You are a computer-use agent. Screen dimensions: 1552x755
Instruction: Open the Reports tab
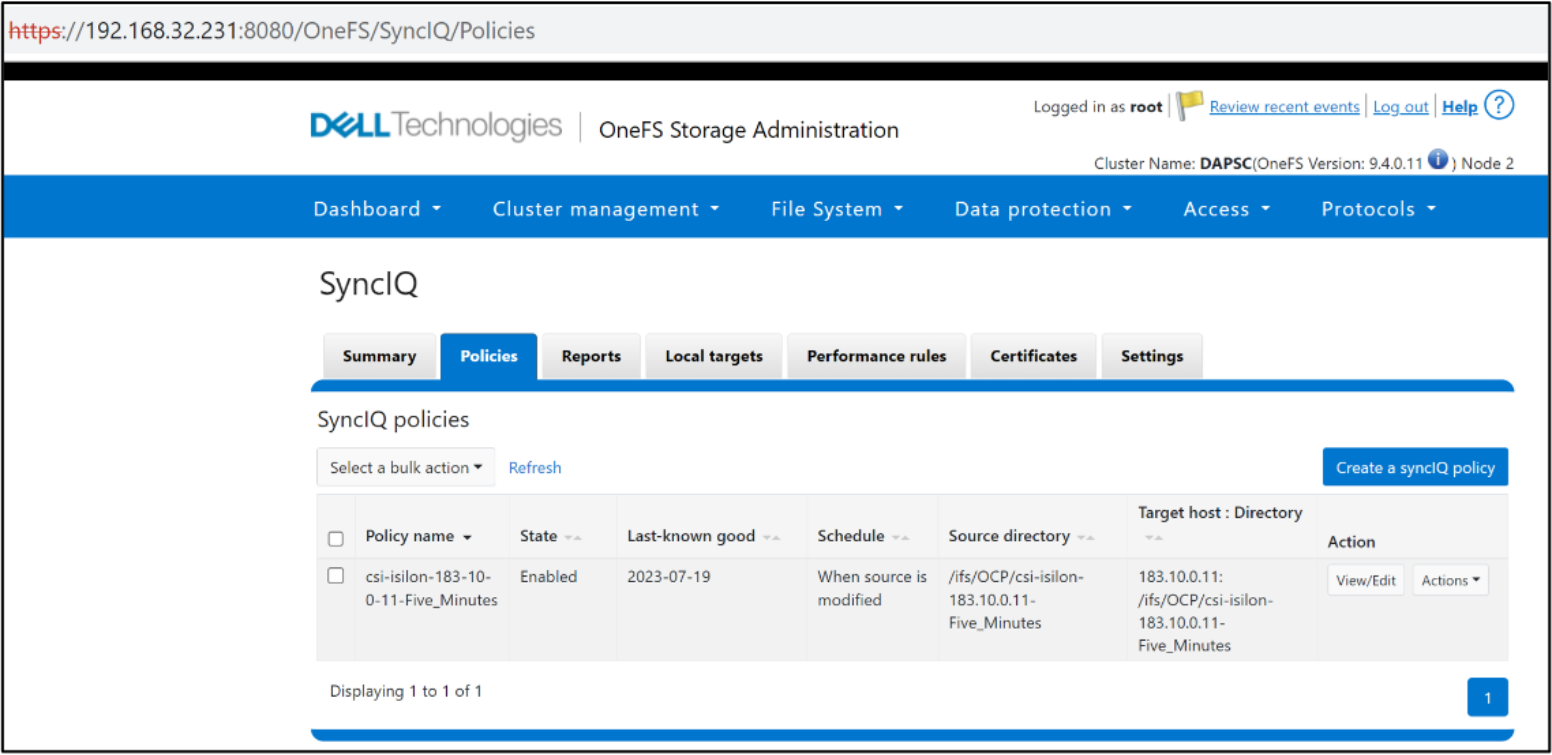591,357
